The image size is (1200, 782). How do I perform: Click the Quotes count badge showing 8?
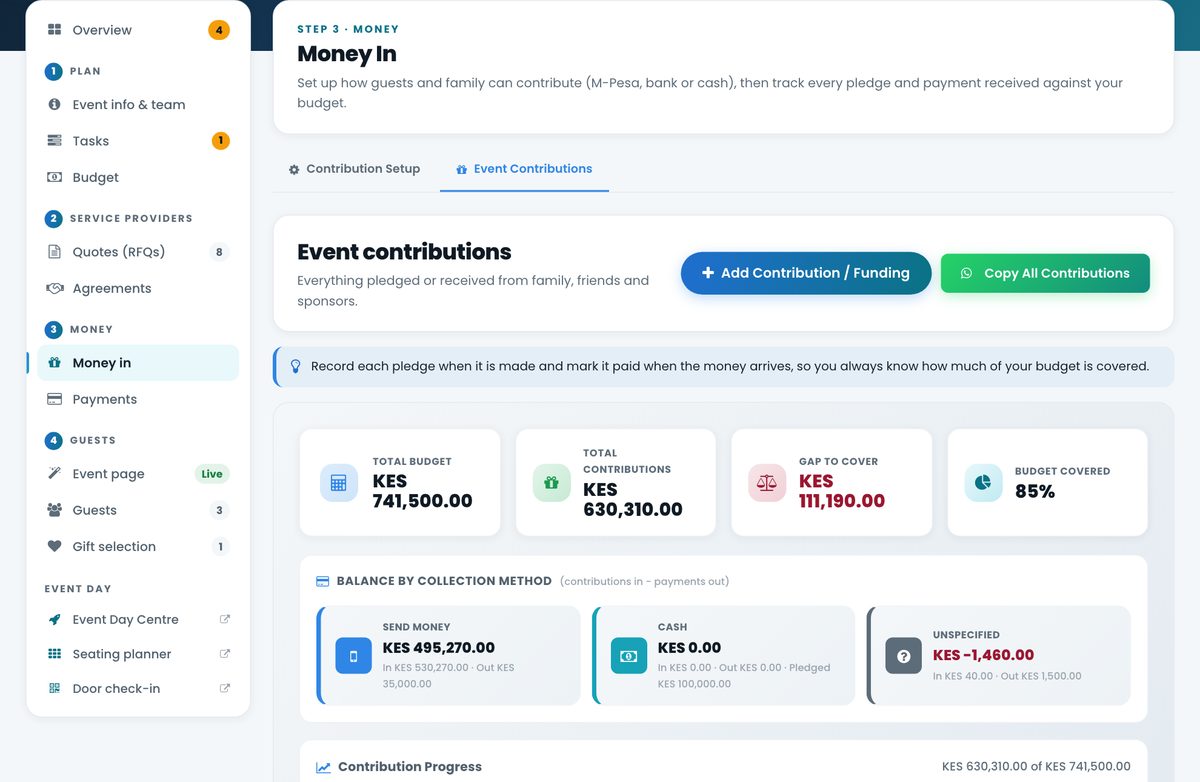pyautogui.click(x=219, y=252)
